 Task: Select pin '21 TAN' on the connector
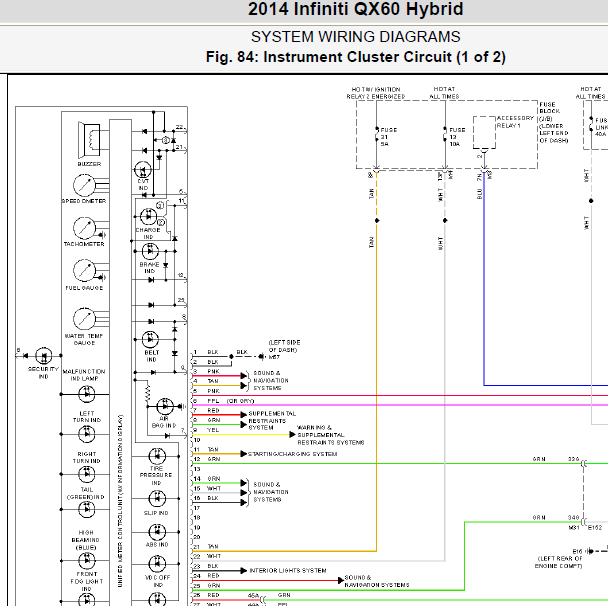click(x=206, y=547)
